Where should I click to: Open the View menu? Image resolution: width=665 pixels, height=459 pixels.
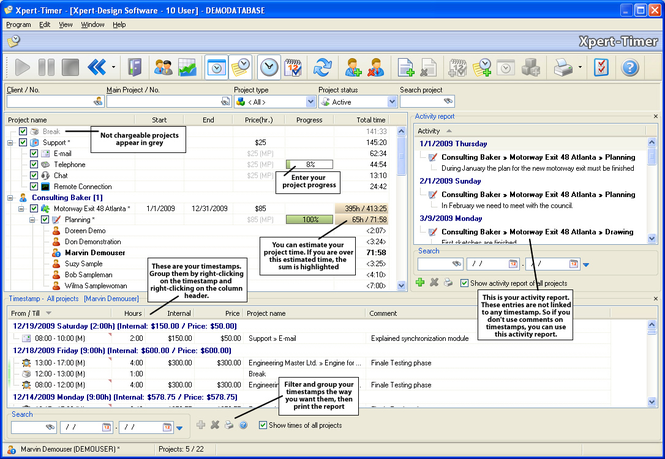[x=65, y=25]
